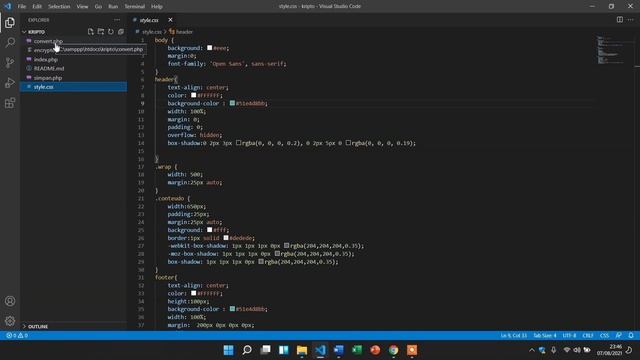Open Google Chrome from the taskbar

pyautogui.click(x=393, y=350)
